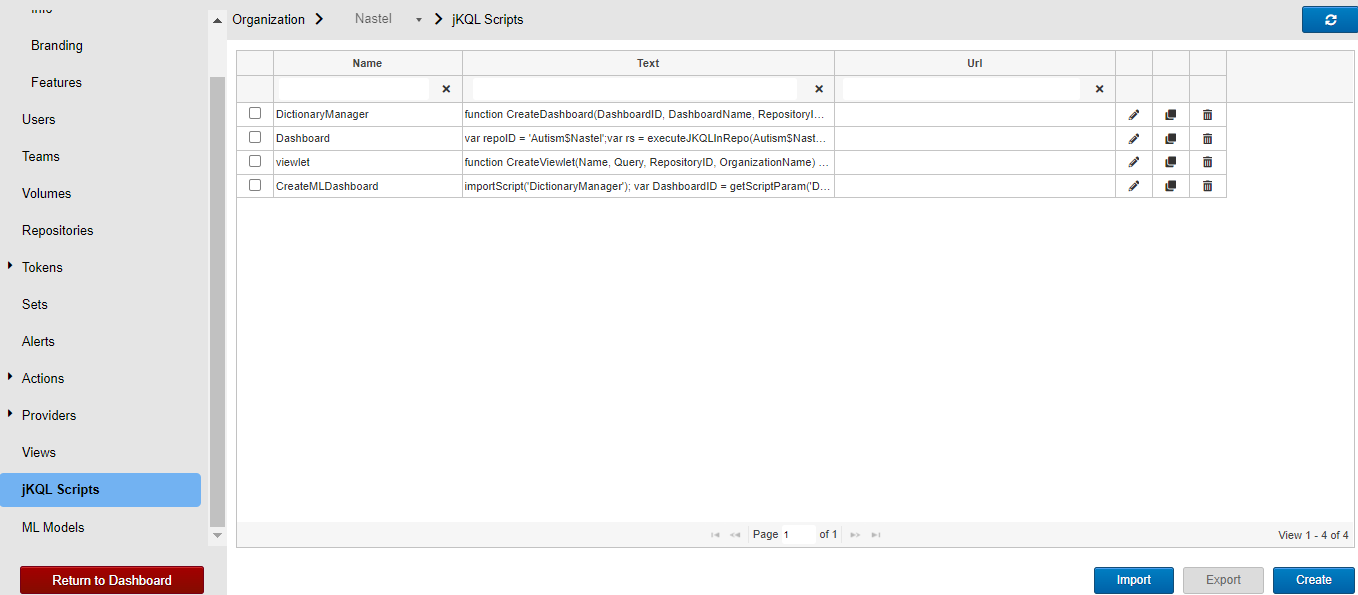1358x595 pixels.
Task: Click the text cell starting with 'var repoID'
Action: (x=648, y=139)
